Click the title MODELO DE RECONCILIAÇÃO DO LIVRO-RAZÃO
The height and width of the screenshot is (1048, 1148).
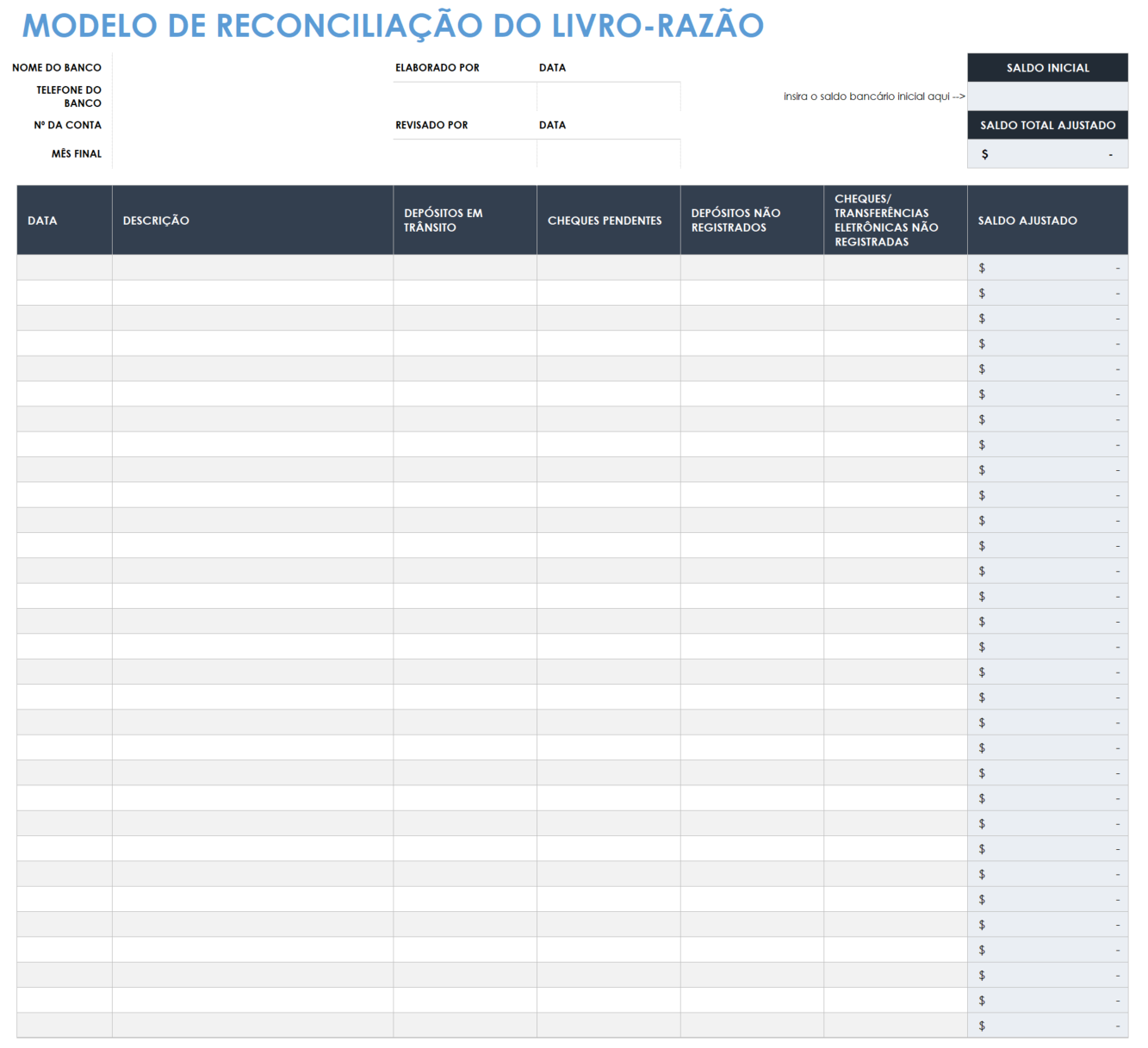pyautogui.click(x=393, y=26)
